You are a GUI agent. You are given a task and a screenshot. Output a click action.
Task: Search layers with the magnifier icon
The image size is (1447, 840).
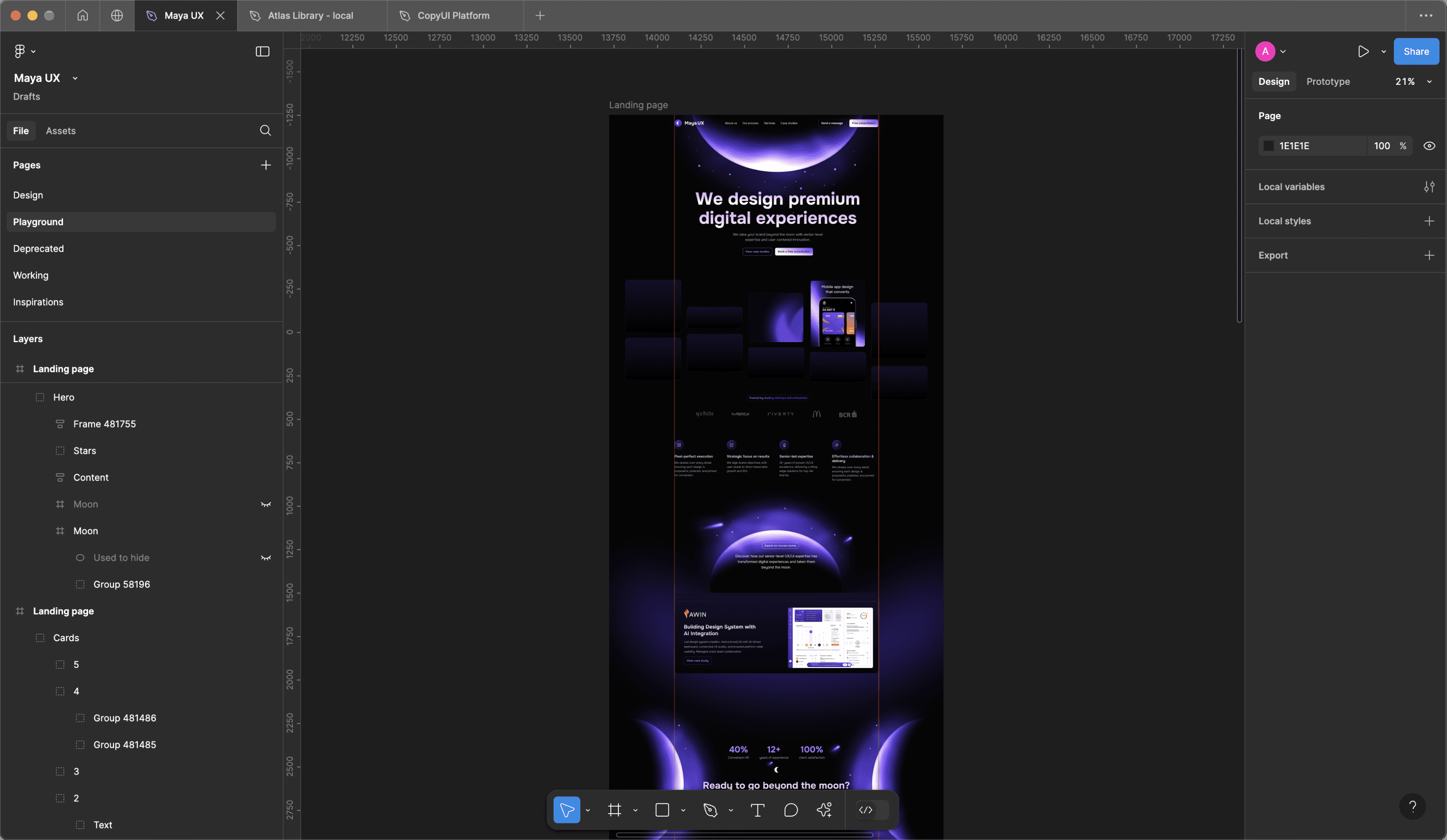coord(265,131)
